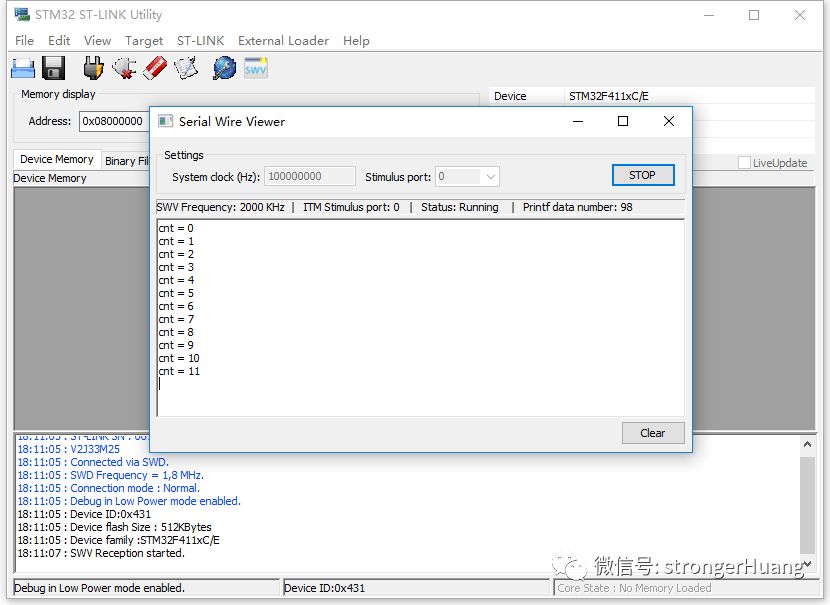The height and width of the screenshot is (605, 830).
Task: Open the SWV viewer toolbar icon
Action: (x=256, y=68)
